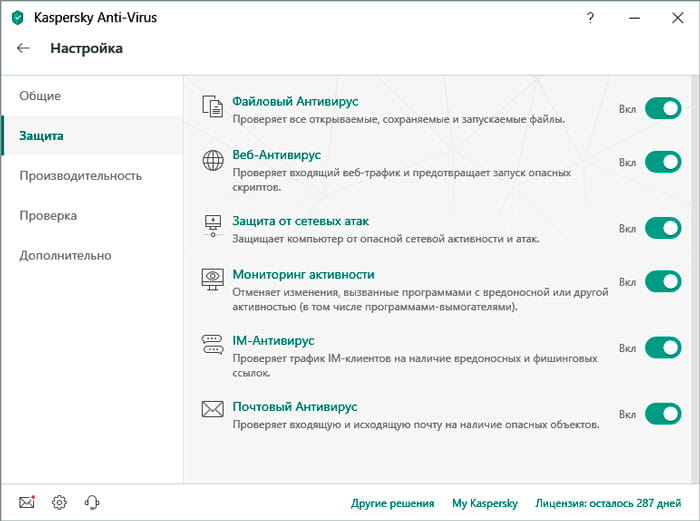
Task: Click description text starting 'Проверяет все открываемые'
Action: (x=398, y=120)
